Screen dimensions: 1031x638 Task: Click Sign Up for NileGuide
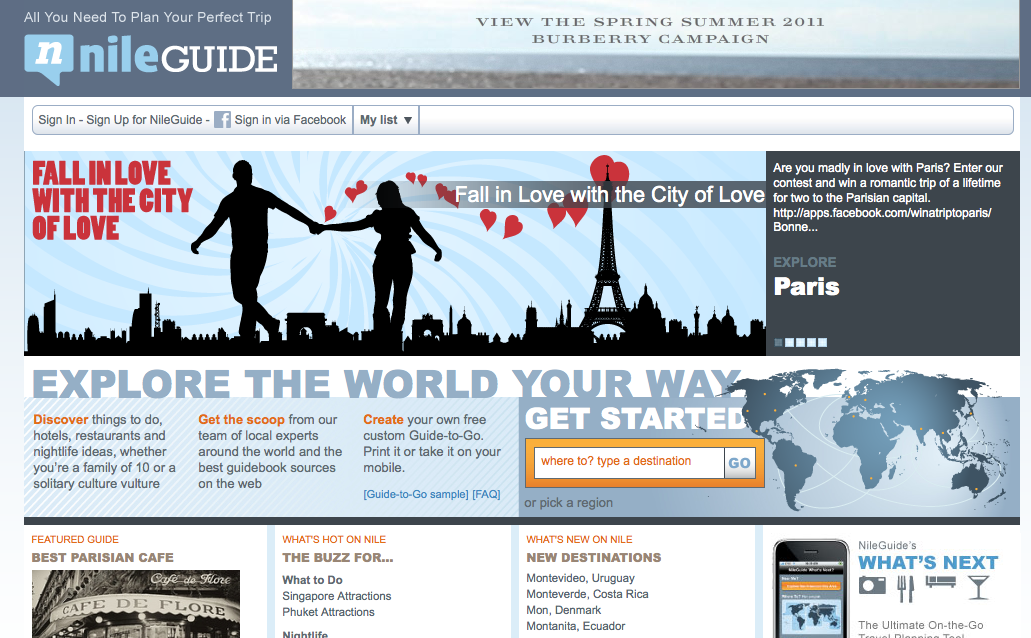(x=144, y=120)
